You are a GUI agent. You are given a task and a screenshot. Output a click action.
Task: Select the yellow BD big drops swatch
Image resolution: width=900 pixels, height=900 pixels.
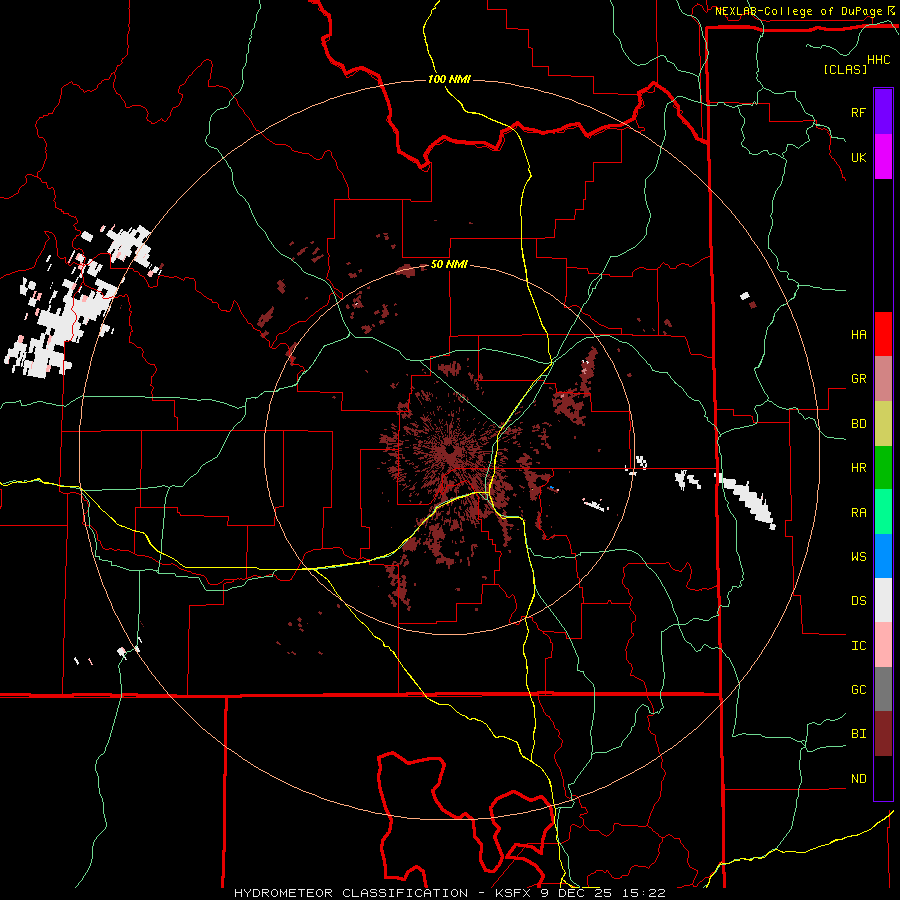(883, 424)
